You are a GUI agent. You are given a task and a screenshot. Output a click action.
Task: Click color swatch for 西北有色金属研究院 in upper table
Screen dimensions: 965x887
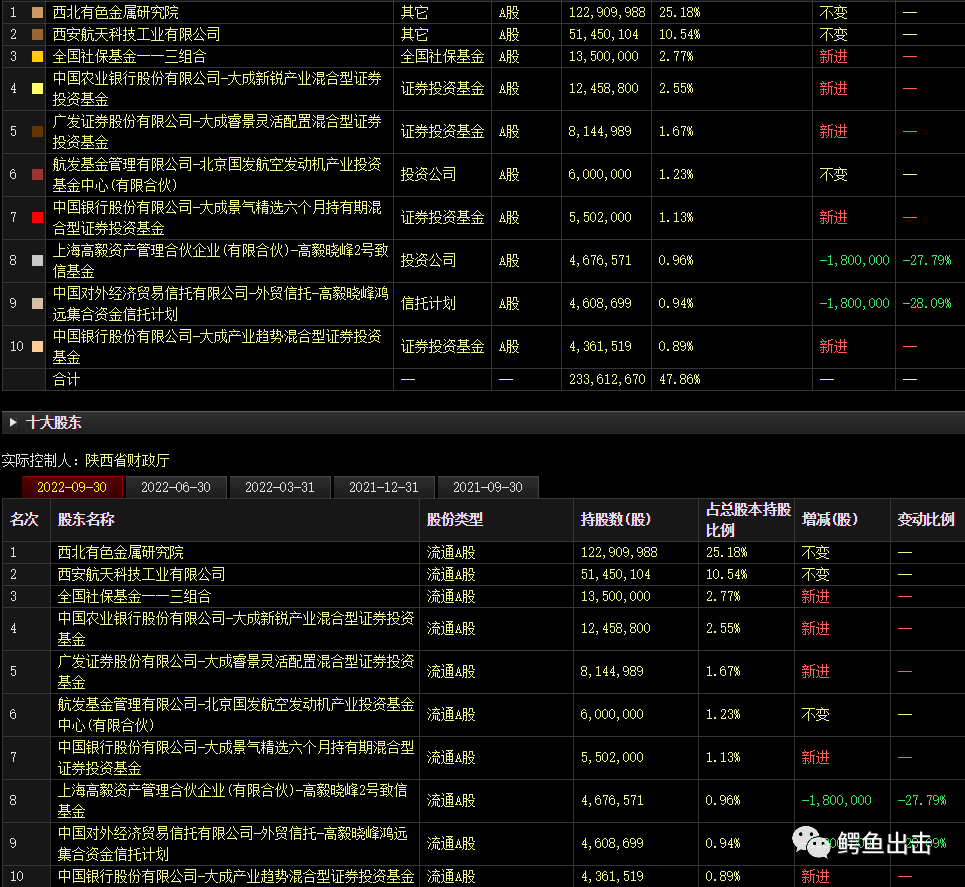[x=38, y=12]
